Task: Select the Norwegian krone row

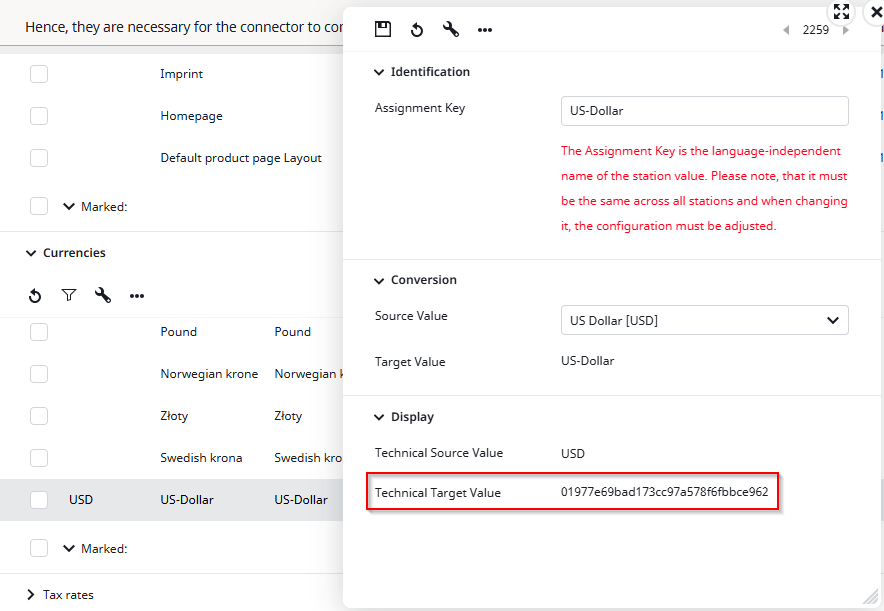Action: click(209, 374)
